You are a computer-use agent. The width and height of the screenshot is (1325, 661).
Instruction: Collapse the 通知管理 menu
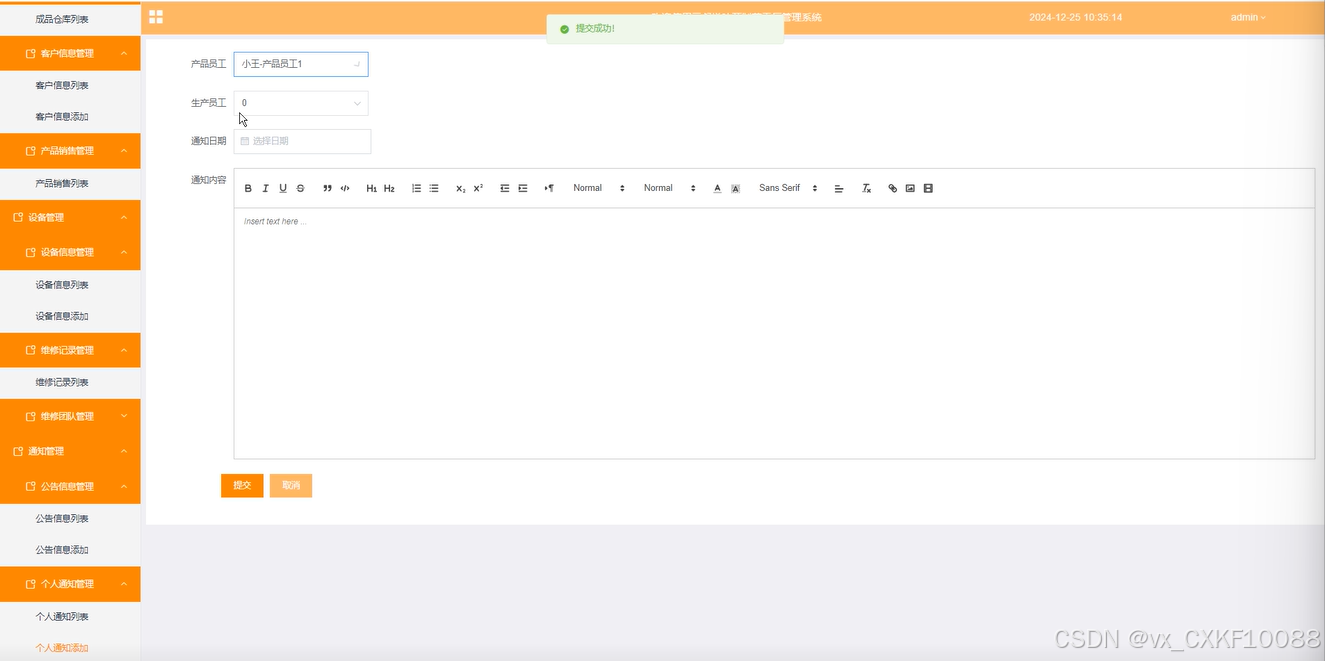70,451
